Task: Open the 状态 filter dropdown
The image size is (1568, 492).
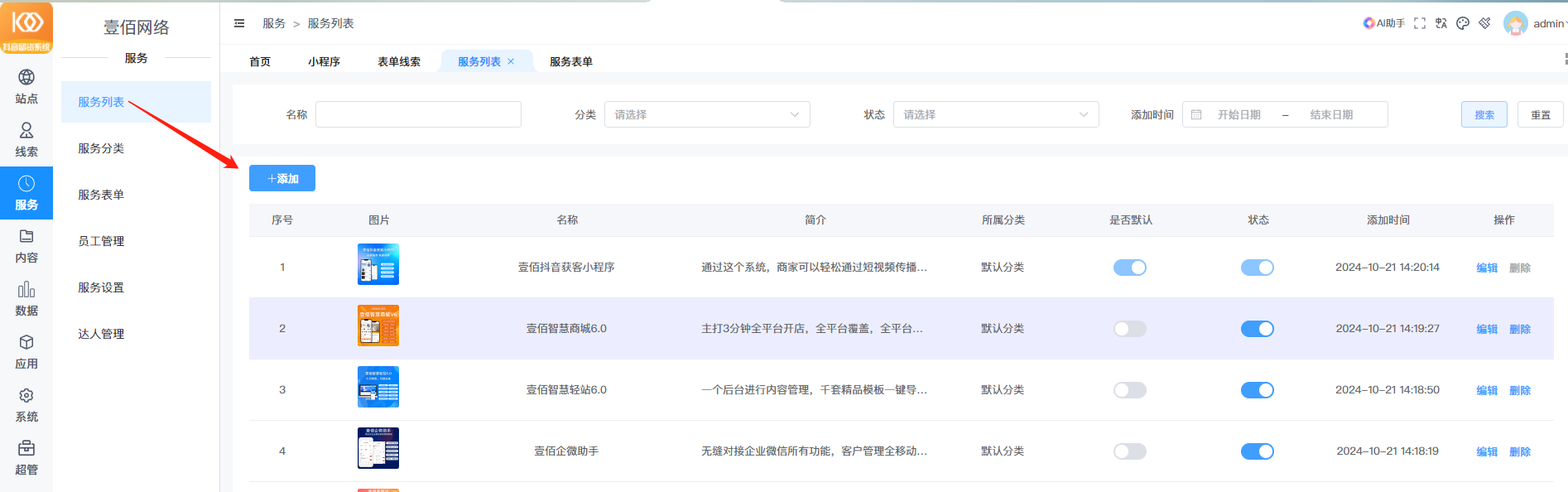Action: tap(996, 114)
